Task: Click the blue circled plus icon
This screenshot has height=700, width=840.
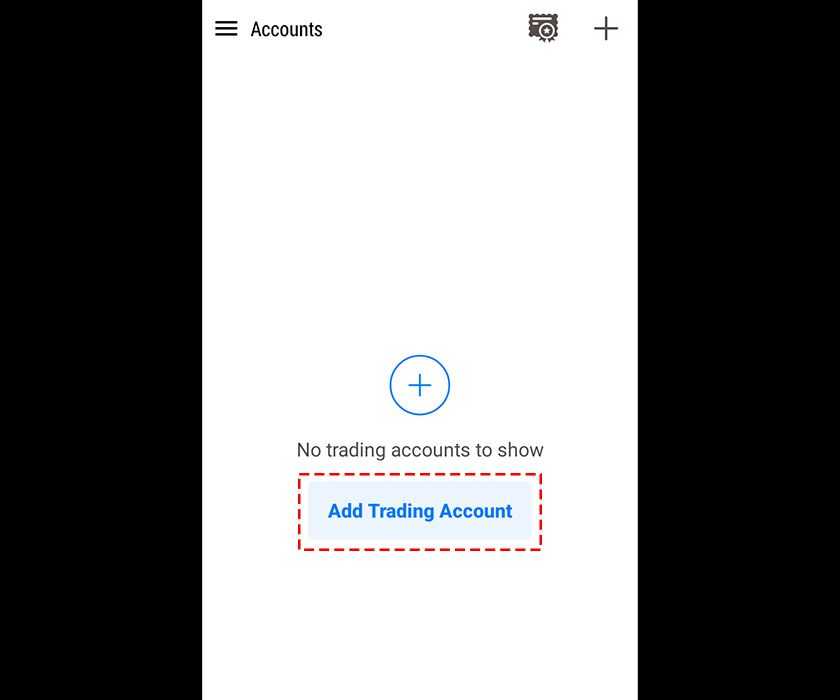Action: pos(419,385)
